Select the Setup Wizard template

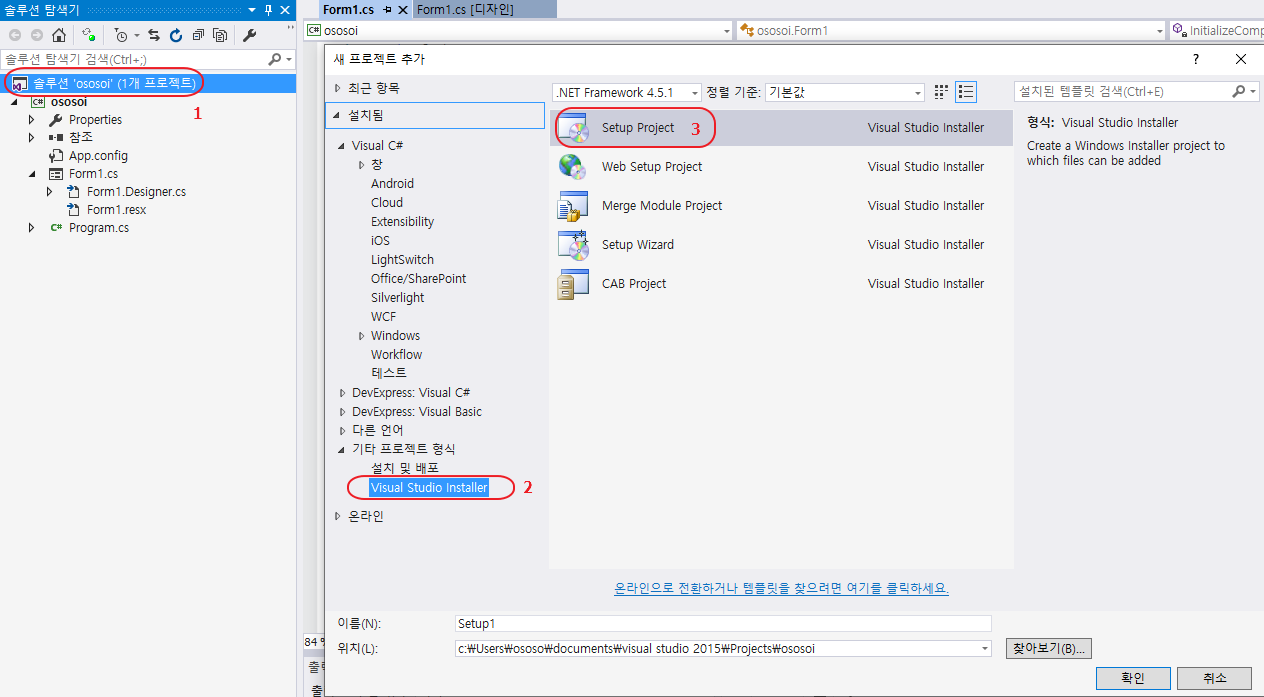(781, 245)
